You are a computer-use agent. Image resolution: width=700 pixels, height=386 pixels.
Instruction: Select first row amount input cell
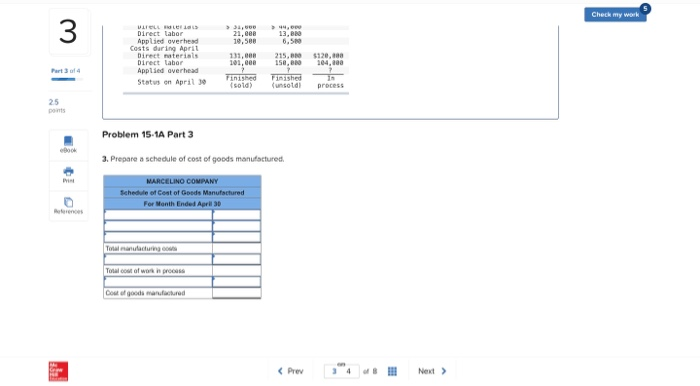tap(237, 215)
